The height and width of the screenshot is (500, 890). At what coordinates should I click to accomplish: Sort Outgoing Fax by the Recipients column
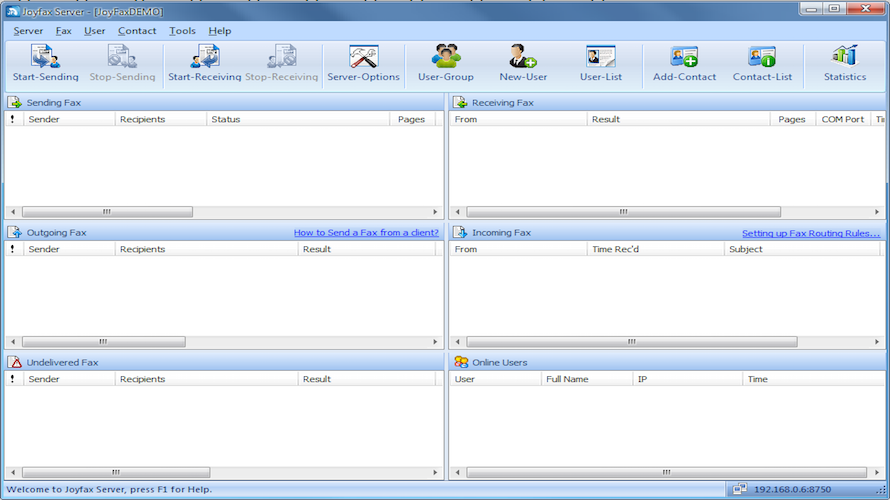click(207, 249)
